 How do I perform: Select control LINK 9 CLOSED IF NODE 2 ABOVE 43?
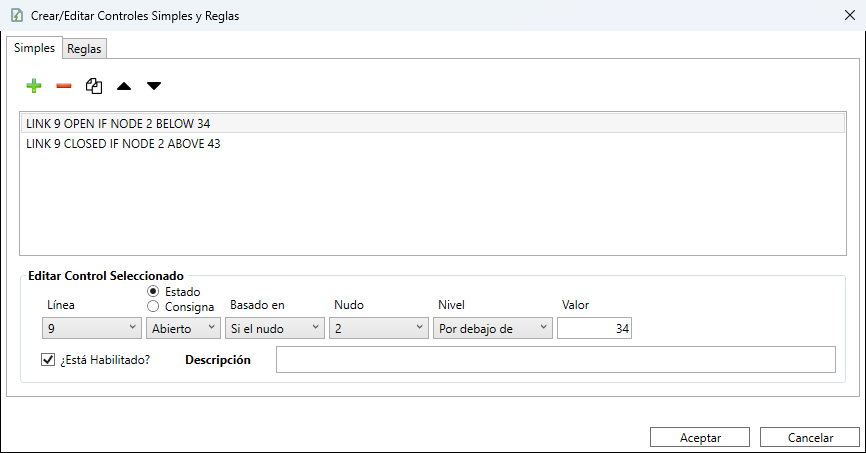click(x=432, y=144)
